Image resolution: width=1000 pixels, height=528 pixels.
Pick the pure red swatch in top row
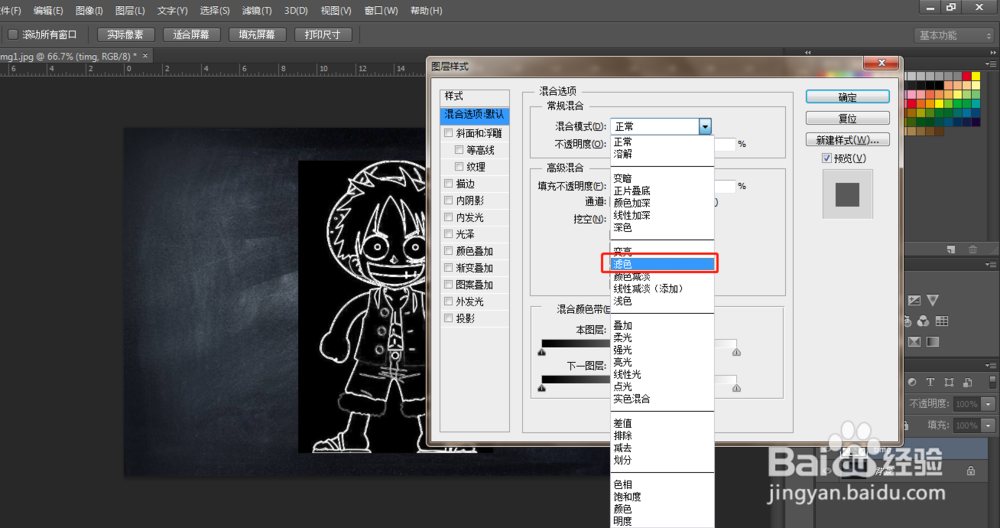click(967, 76)
